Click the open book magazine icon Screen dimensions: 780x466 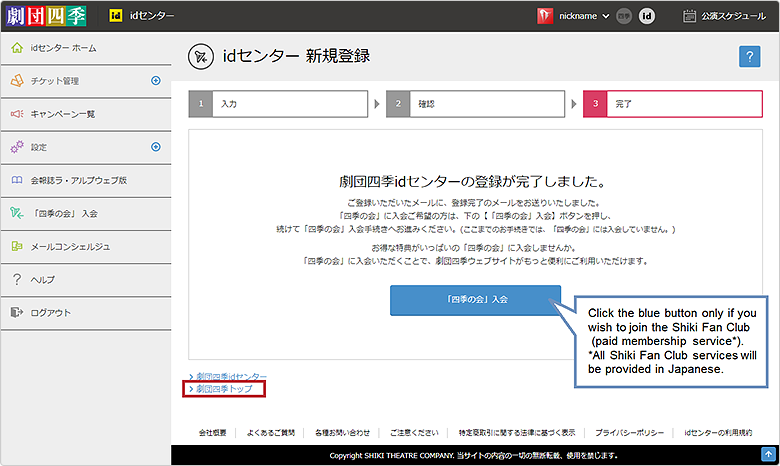pos(17,180)
